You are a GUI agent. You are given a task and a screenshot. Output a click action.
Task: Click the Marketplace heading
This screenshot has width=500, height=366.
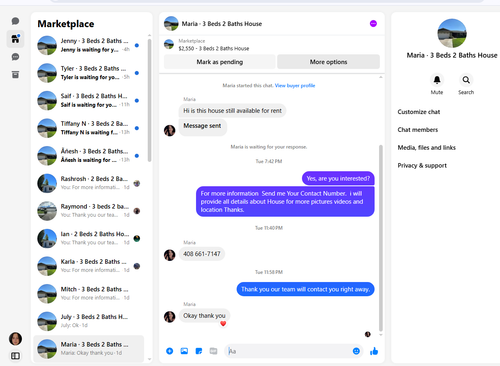[x=66, y=24]
